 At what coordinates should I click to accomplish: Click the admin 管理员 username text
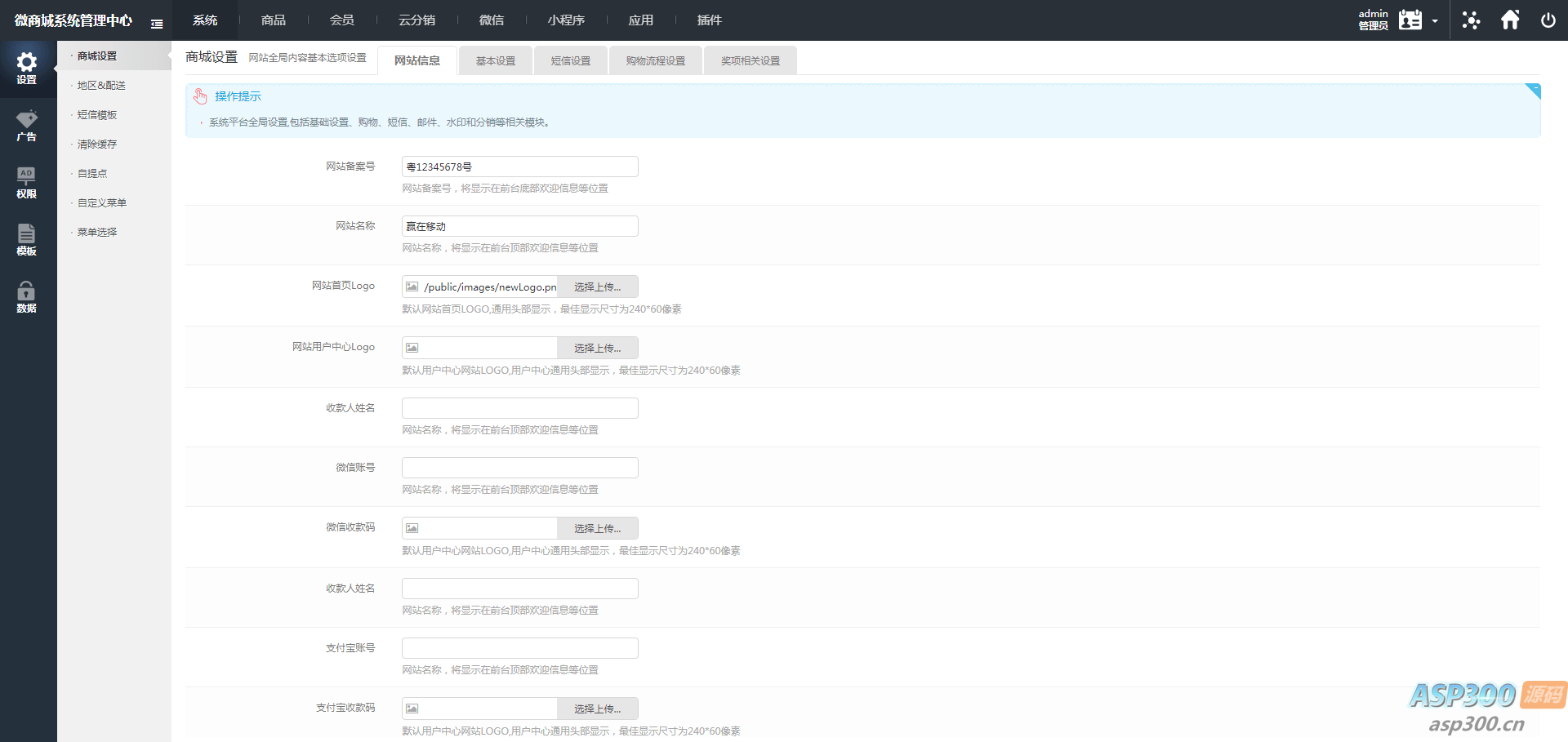[1373, 20]
